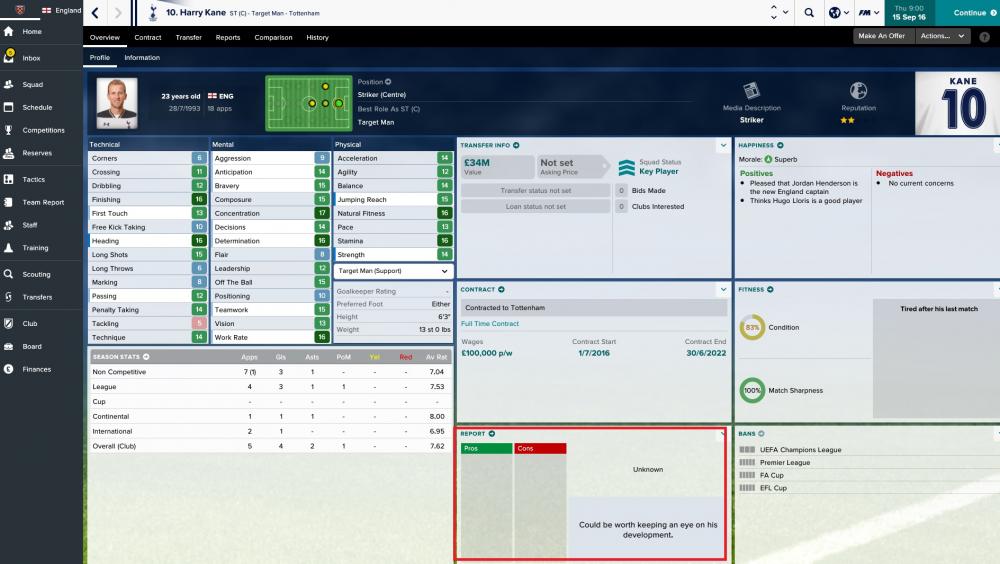Click the Make An Offer button

point(881,36)
